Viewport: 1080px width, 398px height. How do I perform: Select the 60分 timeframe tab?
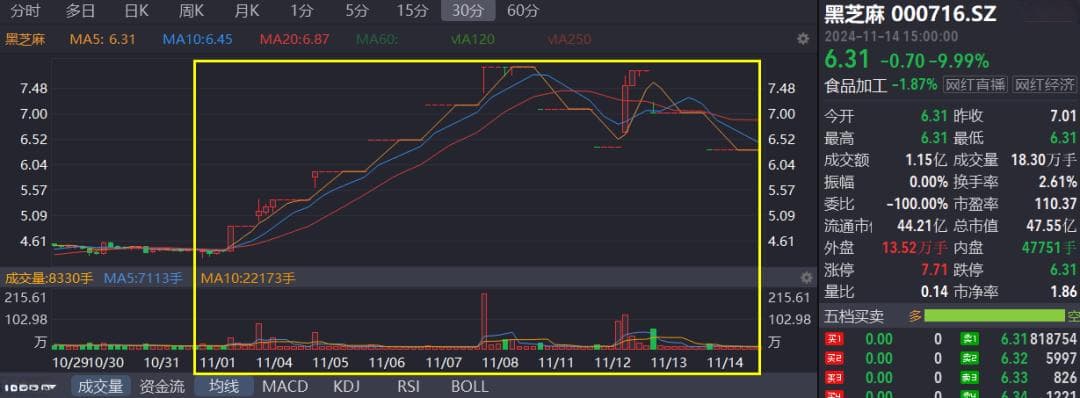(x=523, y=10)
